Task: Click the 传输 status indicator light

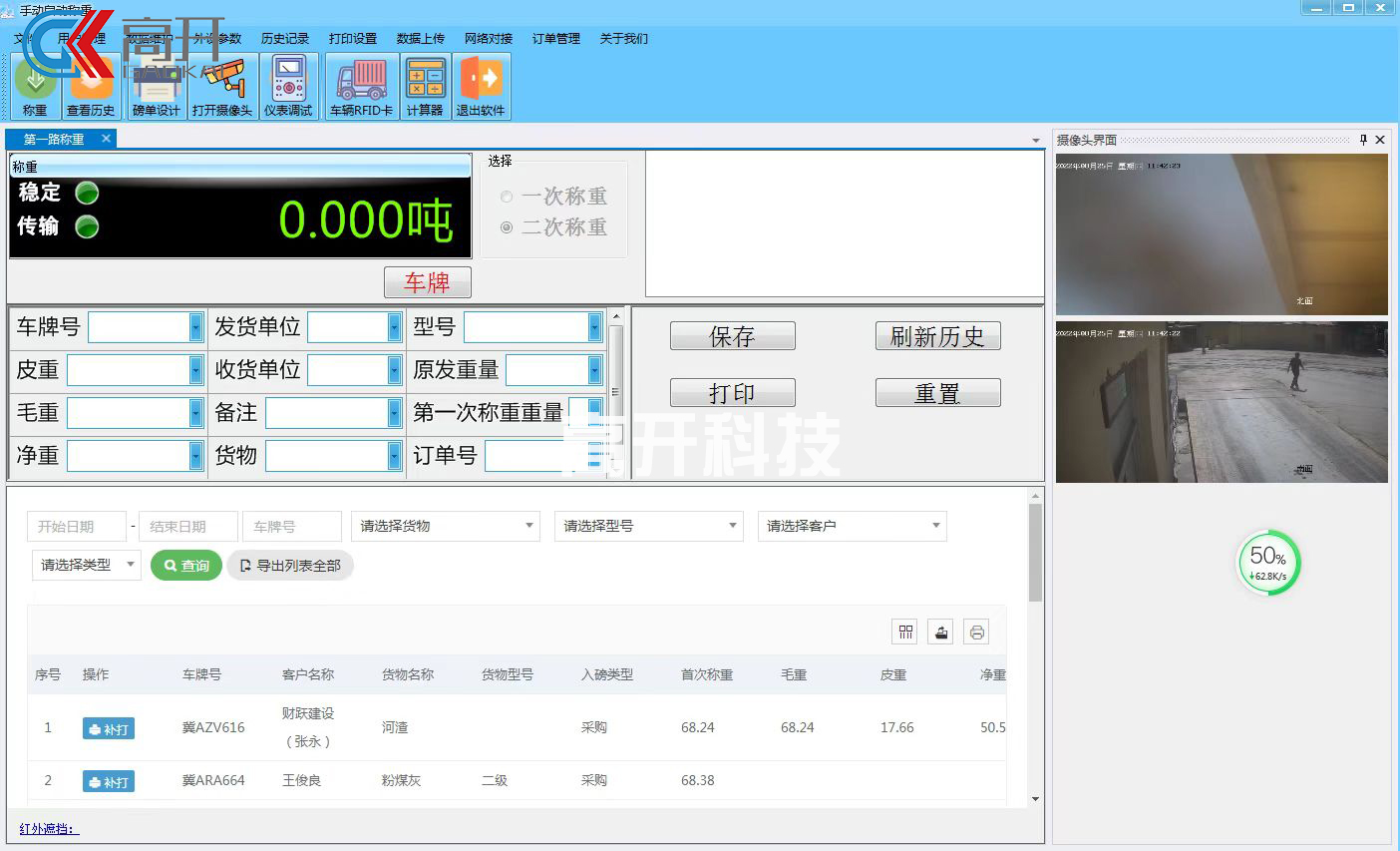Action: 88,226
